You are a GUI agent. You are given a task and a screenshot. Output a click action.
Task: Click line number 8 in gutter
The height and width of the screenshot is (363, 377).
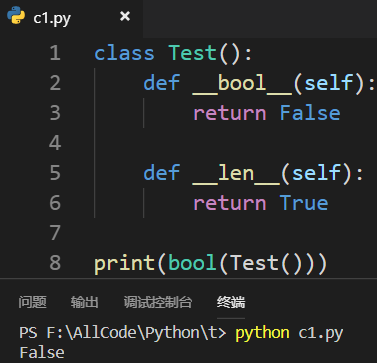pos(55,263)
